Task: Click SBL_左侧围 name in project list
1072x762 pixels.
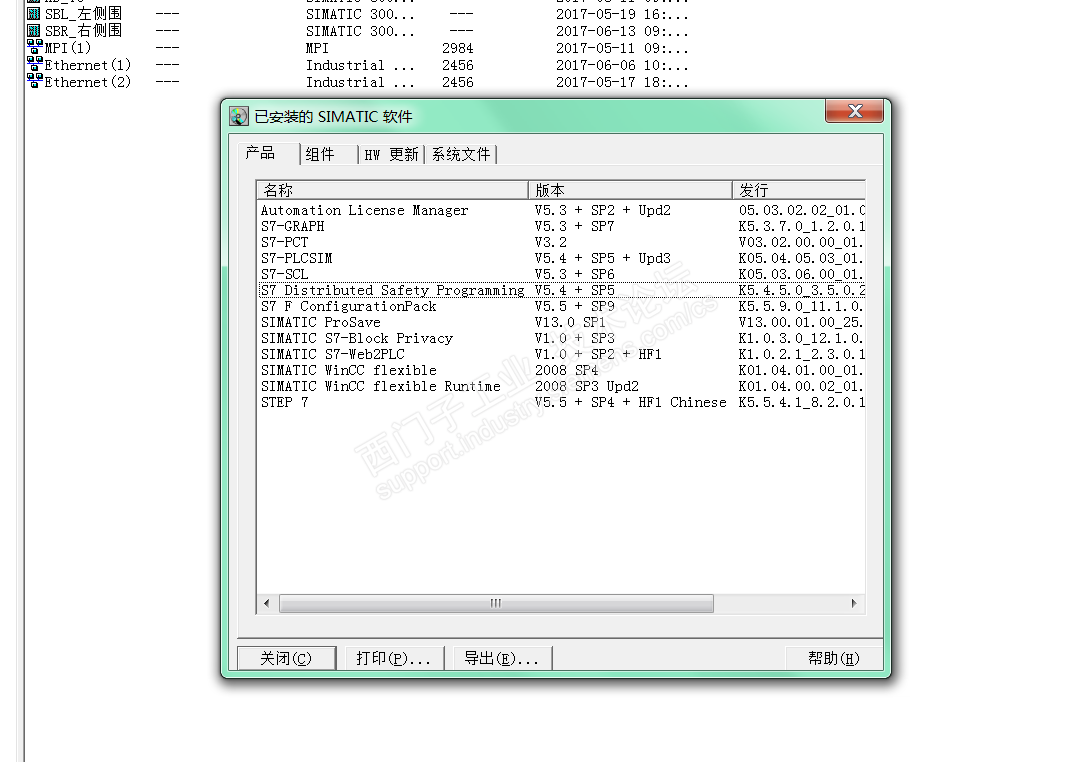Action: pyautogui.click(x=83, y=14)
